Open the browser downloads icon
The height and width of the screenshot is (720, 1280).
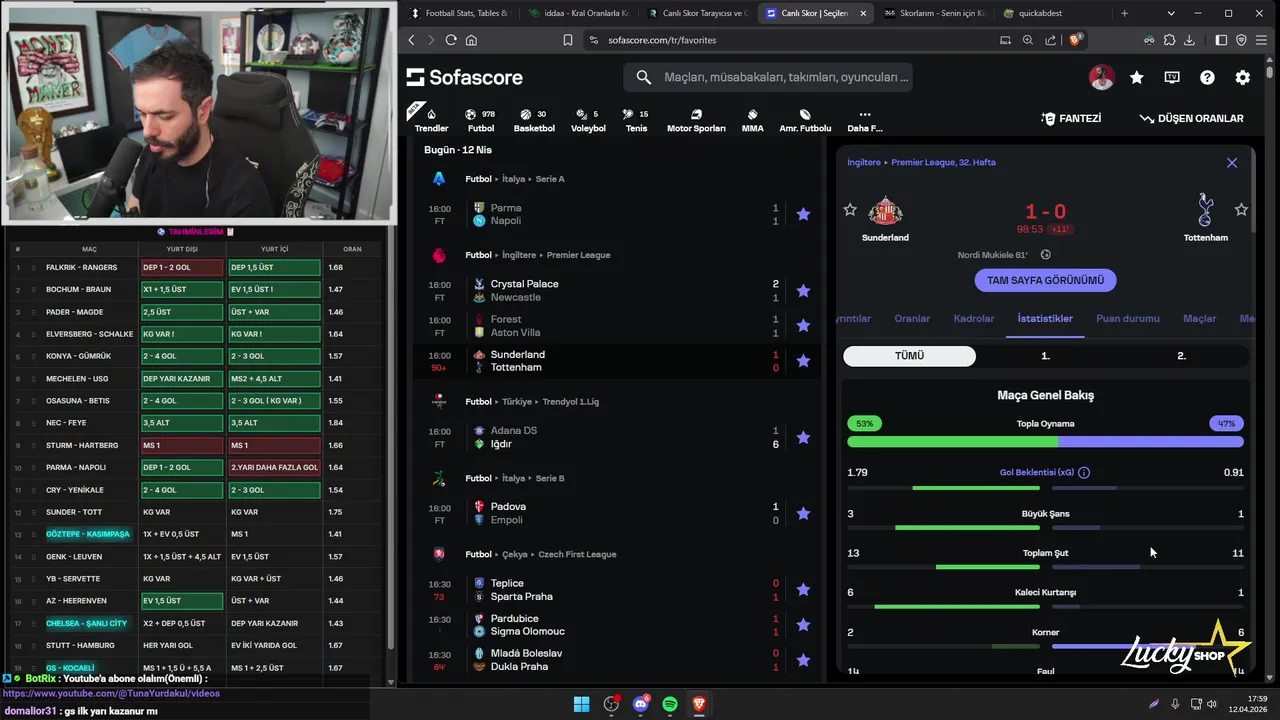tap(1189, 40)
